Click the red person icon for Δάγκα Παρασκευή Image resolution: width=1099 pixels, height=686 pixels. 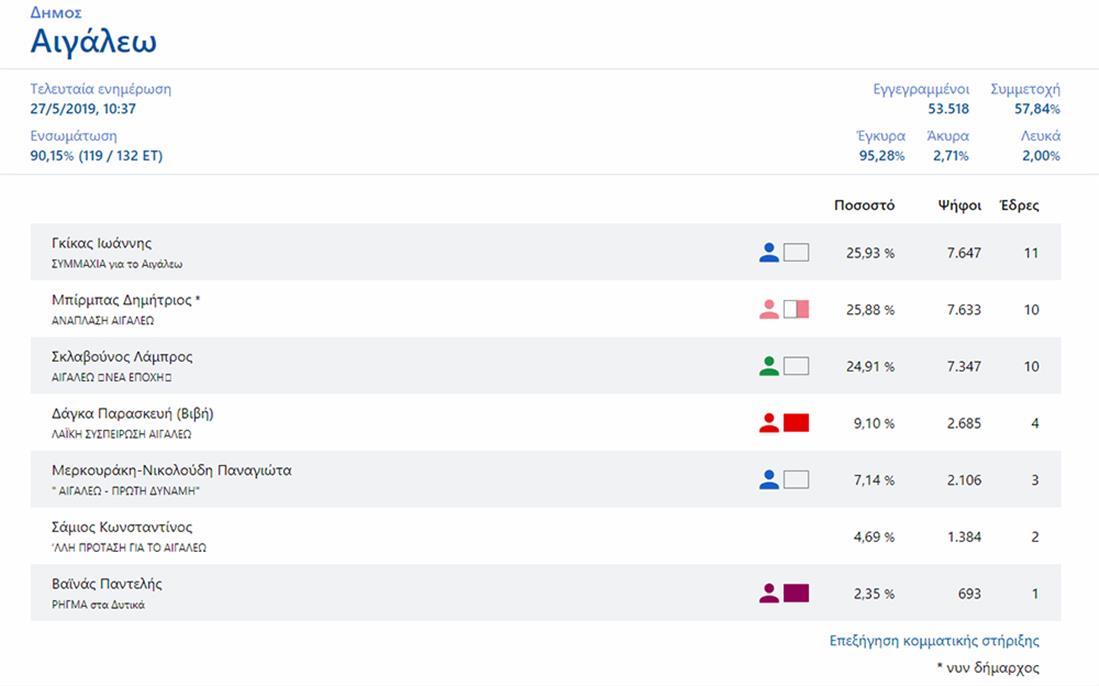(769, 423)
